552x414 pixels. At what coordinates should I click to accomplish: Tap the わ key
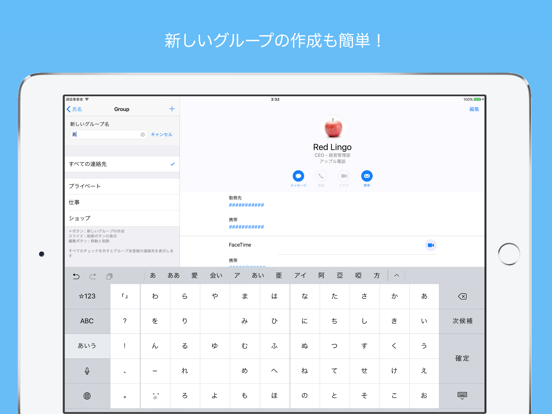tap(155, 296)
